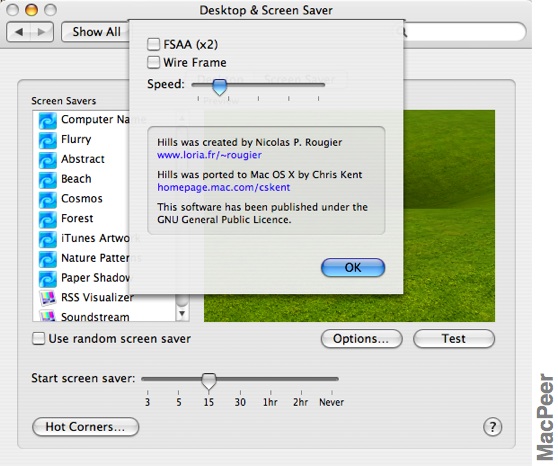This screenshot has height=466, width=558.
Task: Open Hot Corners... settings
Action: [85, 426]
